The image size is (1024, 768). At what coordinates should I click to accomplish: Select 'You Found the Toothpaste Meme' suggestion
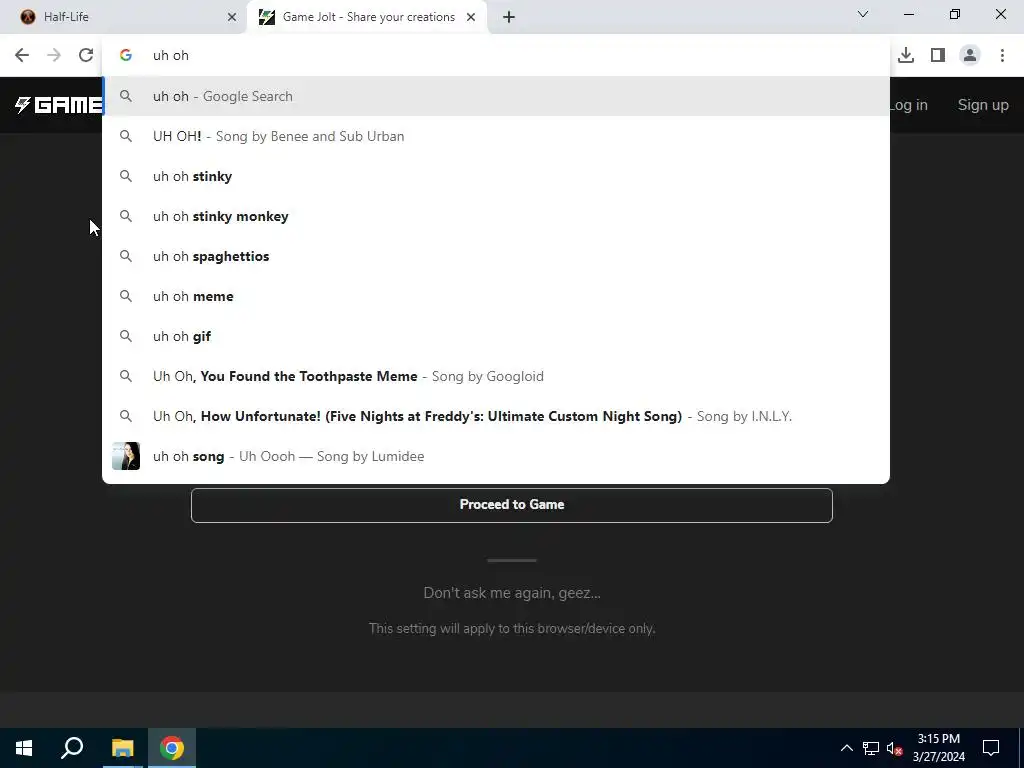496,376
